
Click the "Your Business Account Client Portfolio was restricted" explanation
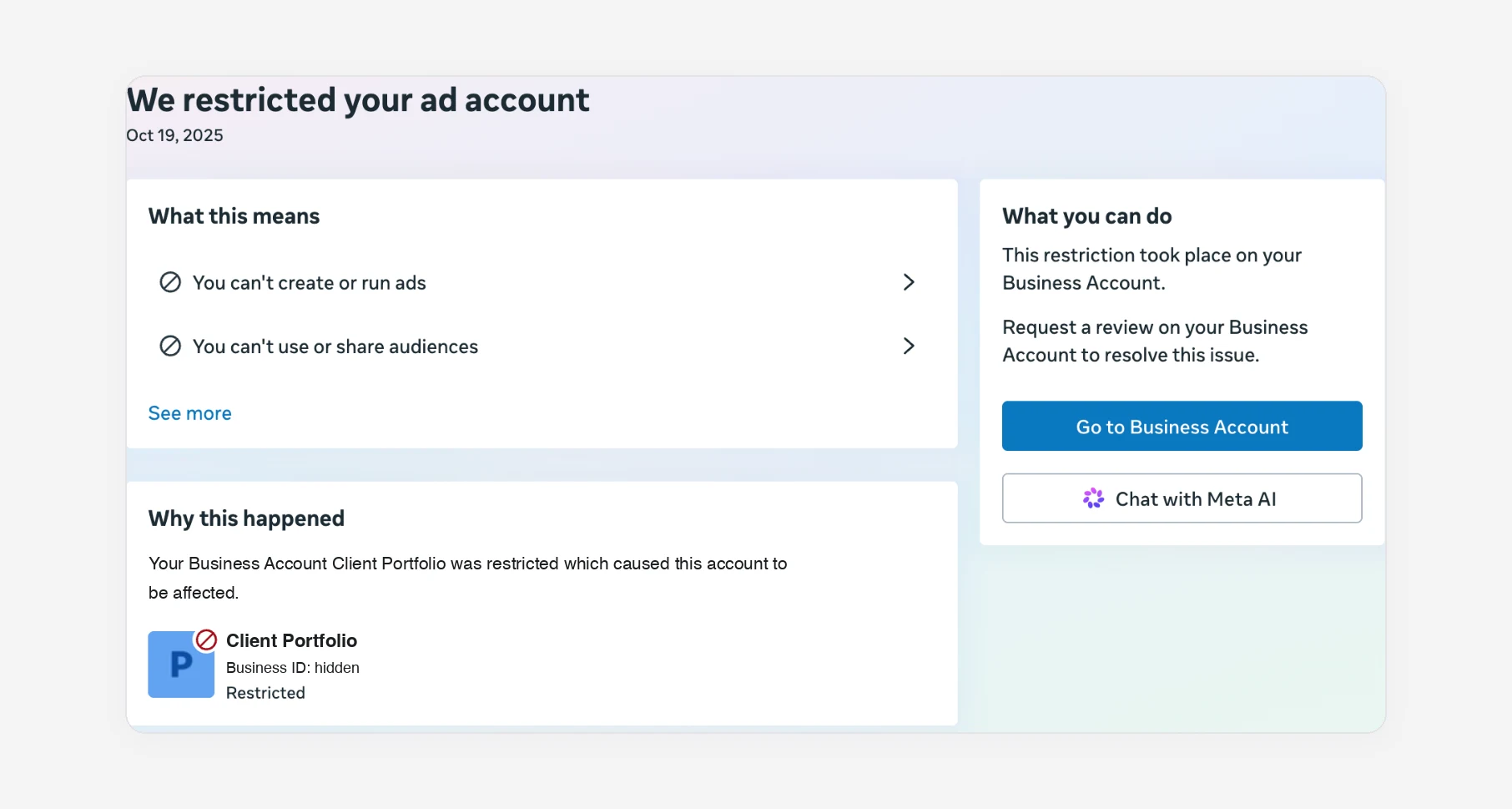[467, 578]
